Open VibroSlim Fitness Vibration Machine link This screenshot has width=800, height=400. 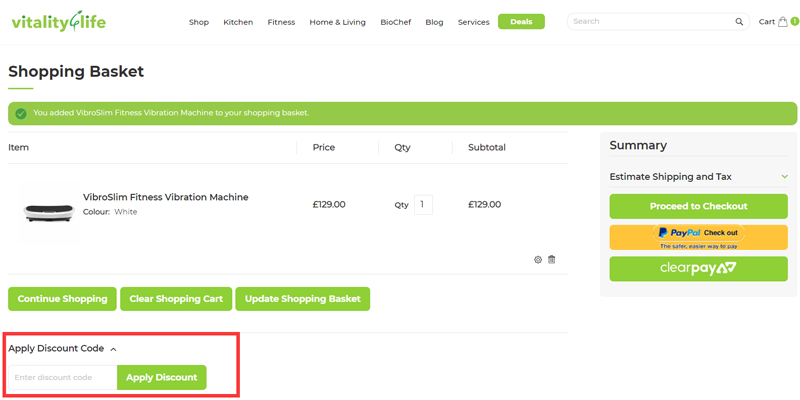pyautogui.click(x=166, y=197)
